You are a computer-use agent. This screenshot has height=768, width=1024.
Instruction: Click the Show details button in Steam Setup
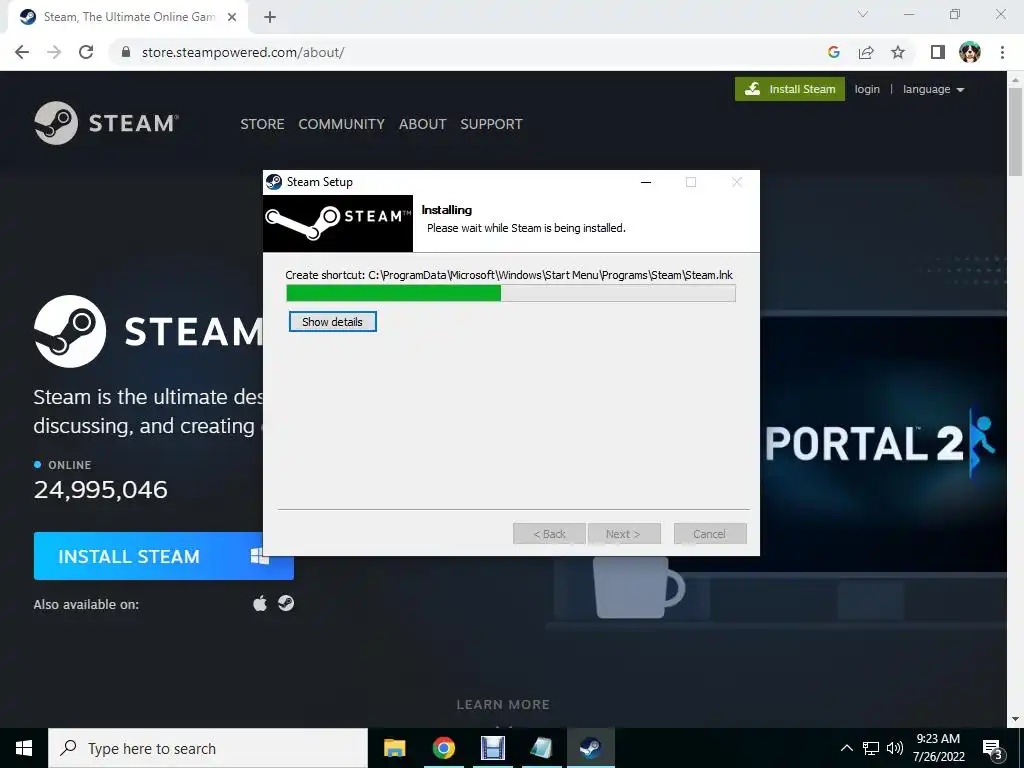[332, 321]
